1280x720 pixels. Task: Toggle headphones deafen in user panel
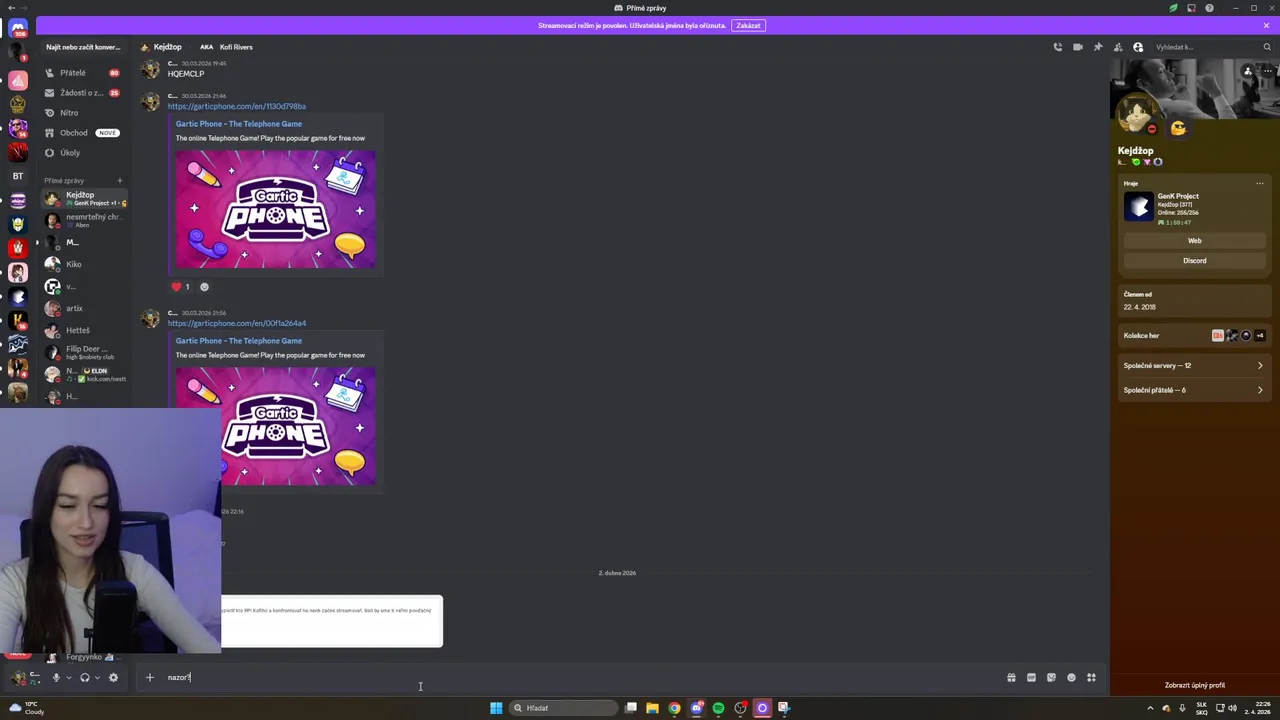pos(85,677)
